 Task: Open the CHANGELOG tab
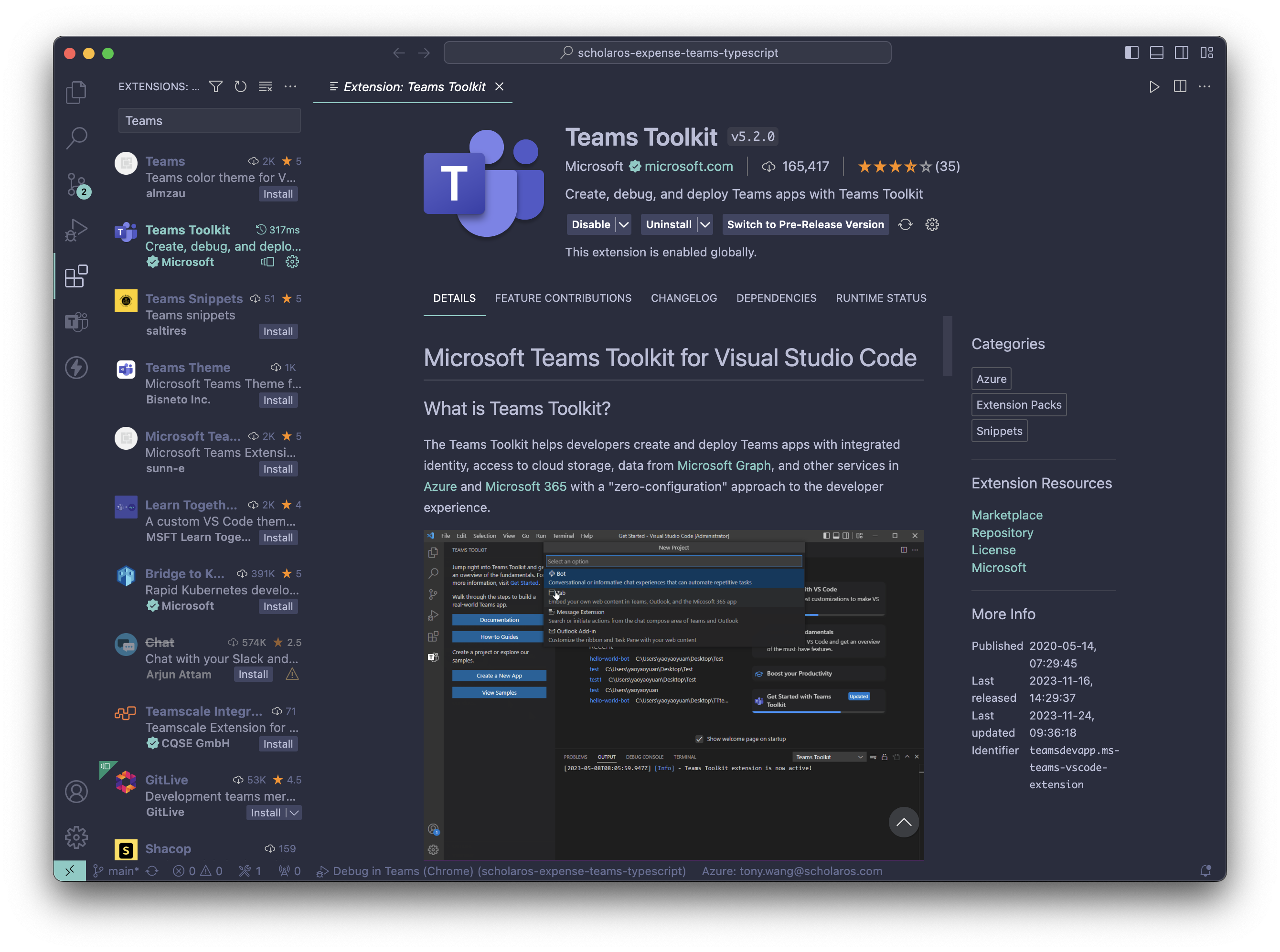coord(683,298)
